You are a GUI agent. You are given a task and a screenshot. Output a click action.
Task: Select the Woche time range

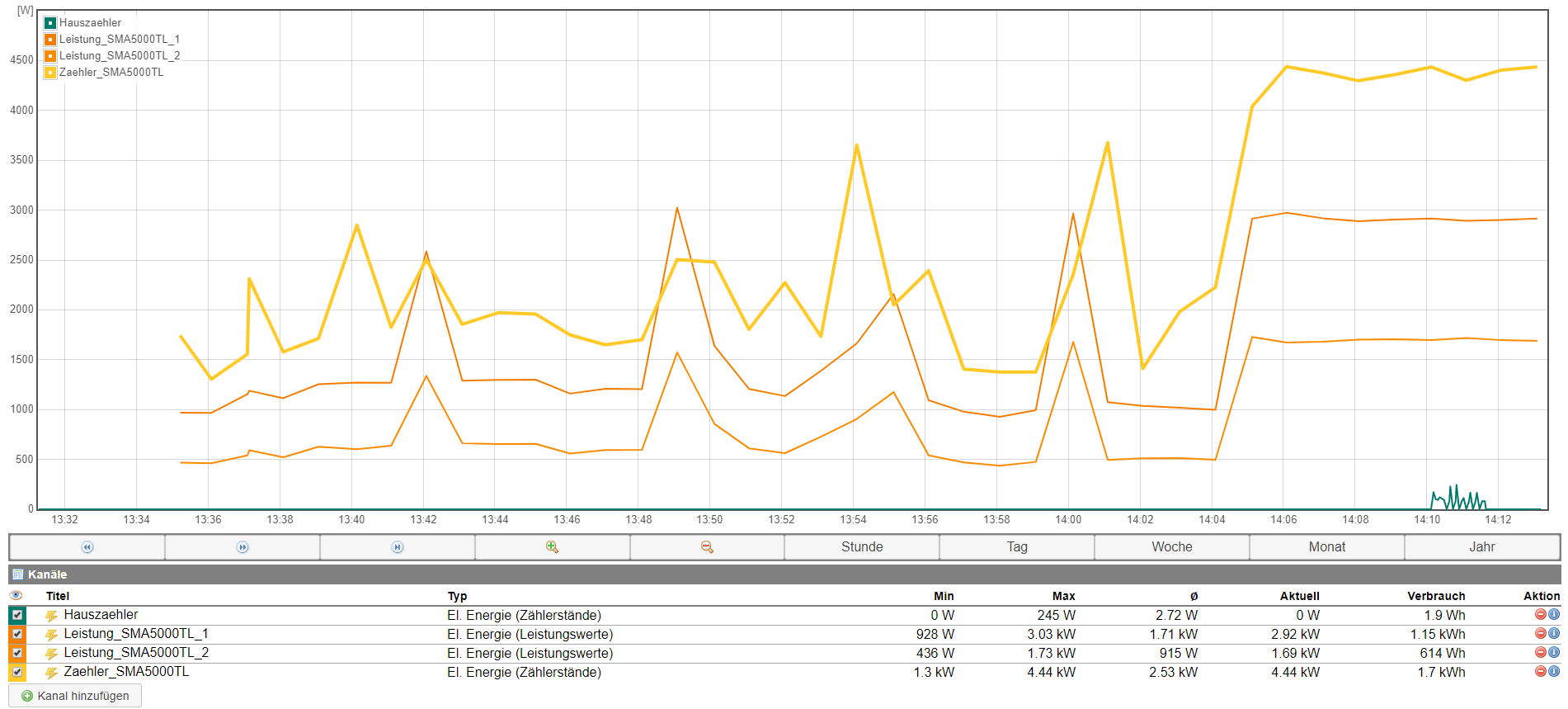point(1171,547)
